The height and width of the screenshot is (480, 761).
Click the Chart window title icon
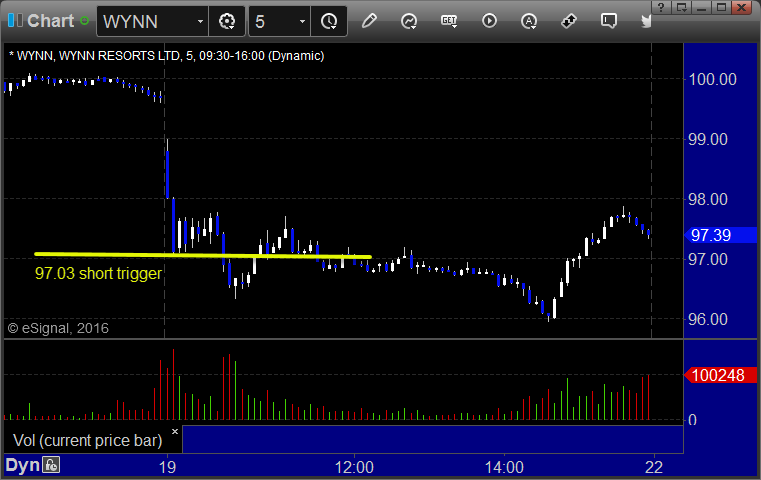pyautogui.click(x=15, y=21)
